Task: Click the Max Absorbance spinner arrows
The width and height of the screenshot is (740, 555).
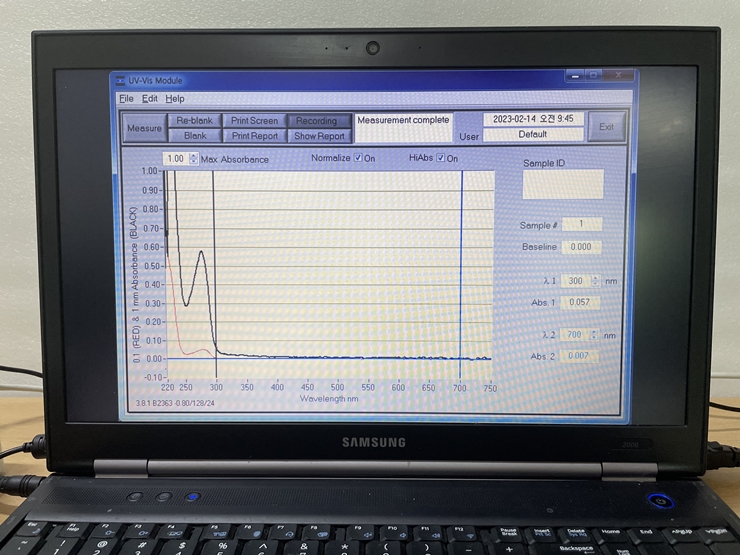Action: point(194,159)
